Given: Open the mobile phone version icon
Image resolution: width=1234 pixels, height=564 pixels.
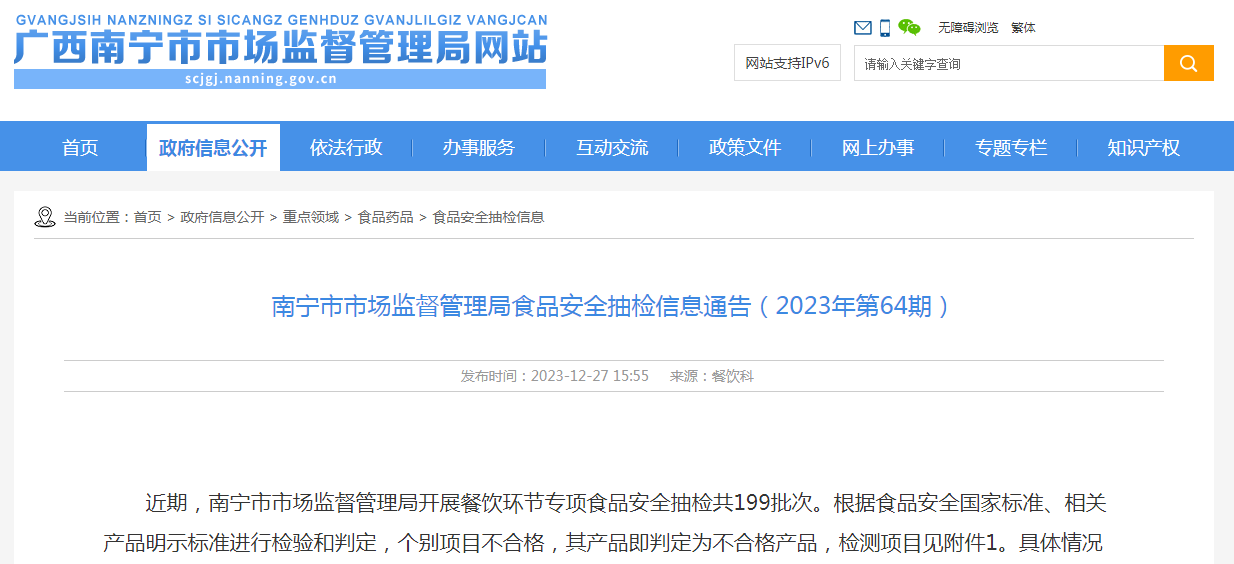Looking at the screenshot, I should click(x=885, y=28).
